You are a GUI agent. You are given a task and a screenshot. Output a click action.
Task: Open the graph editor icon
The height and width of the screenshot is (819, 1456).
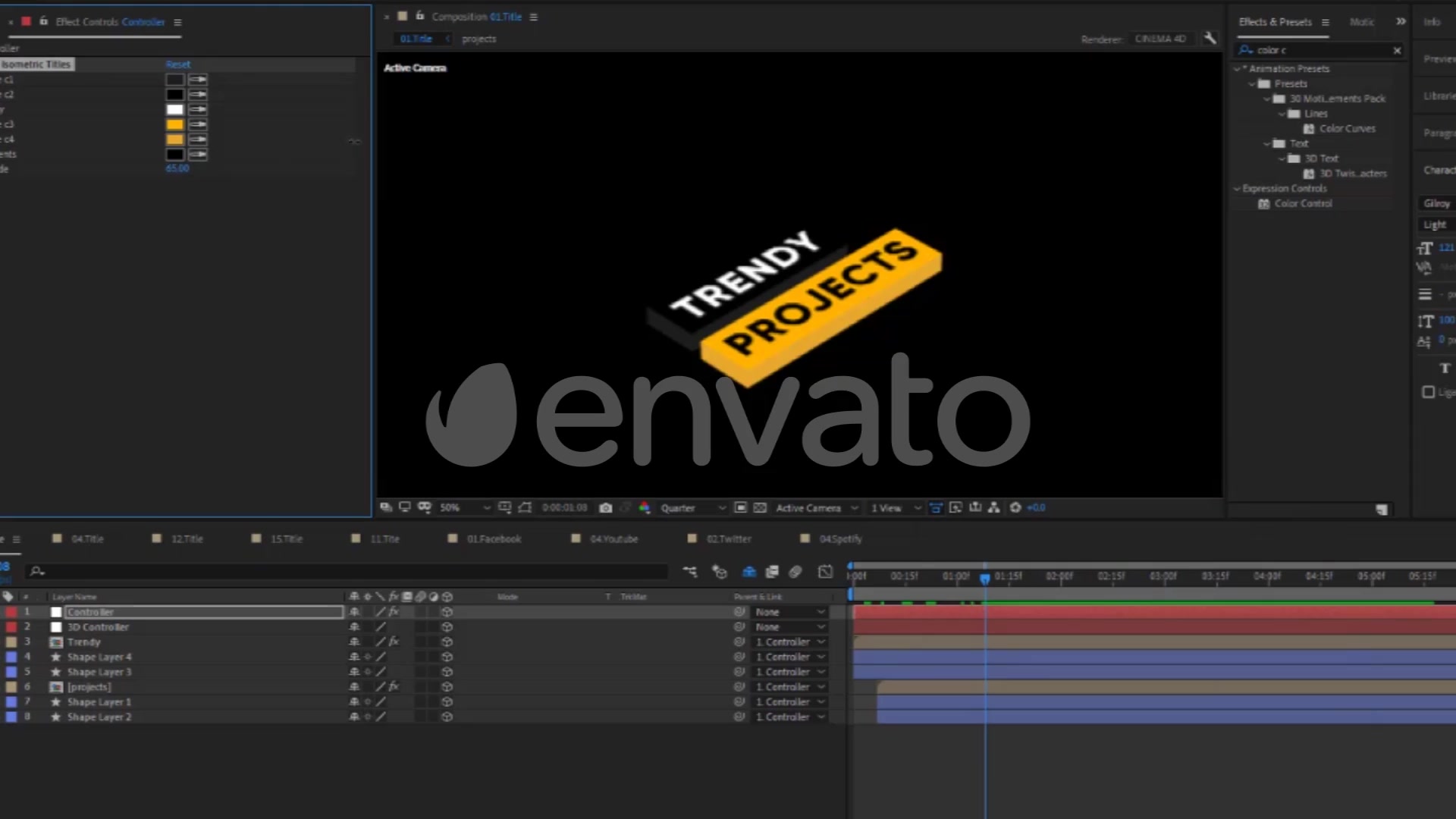coord(826,572)
